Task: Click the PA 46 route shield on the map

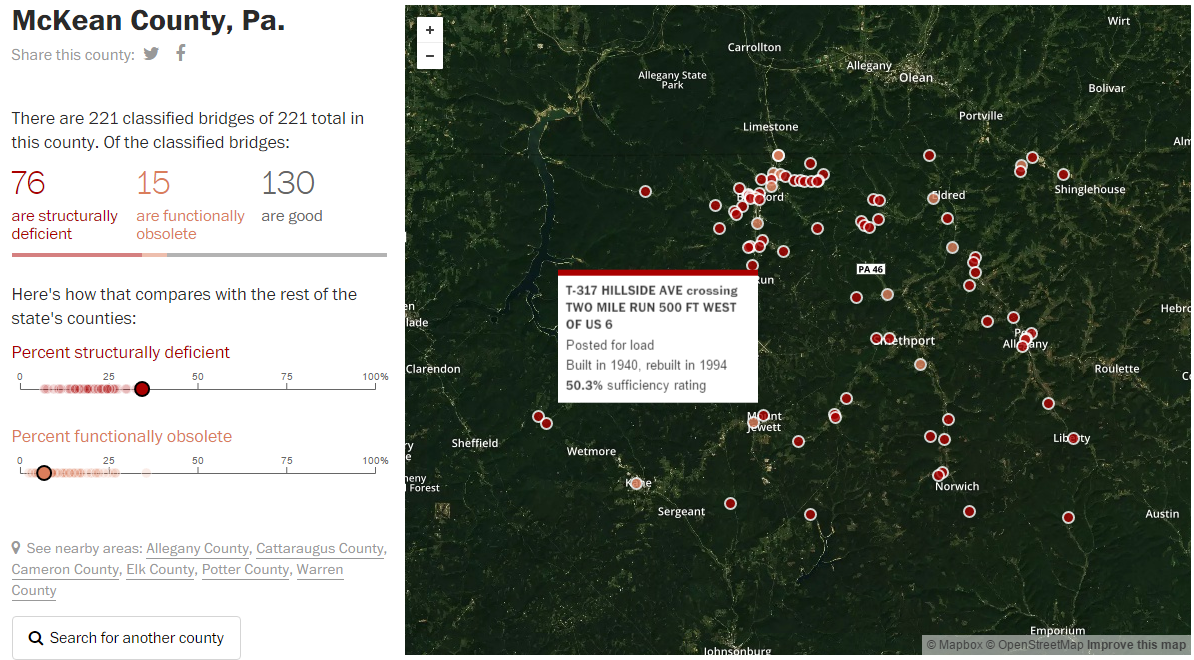Action: [x=870, y=268]
